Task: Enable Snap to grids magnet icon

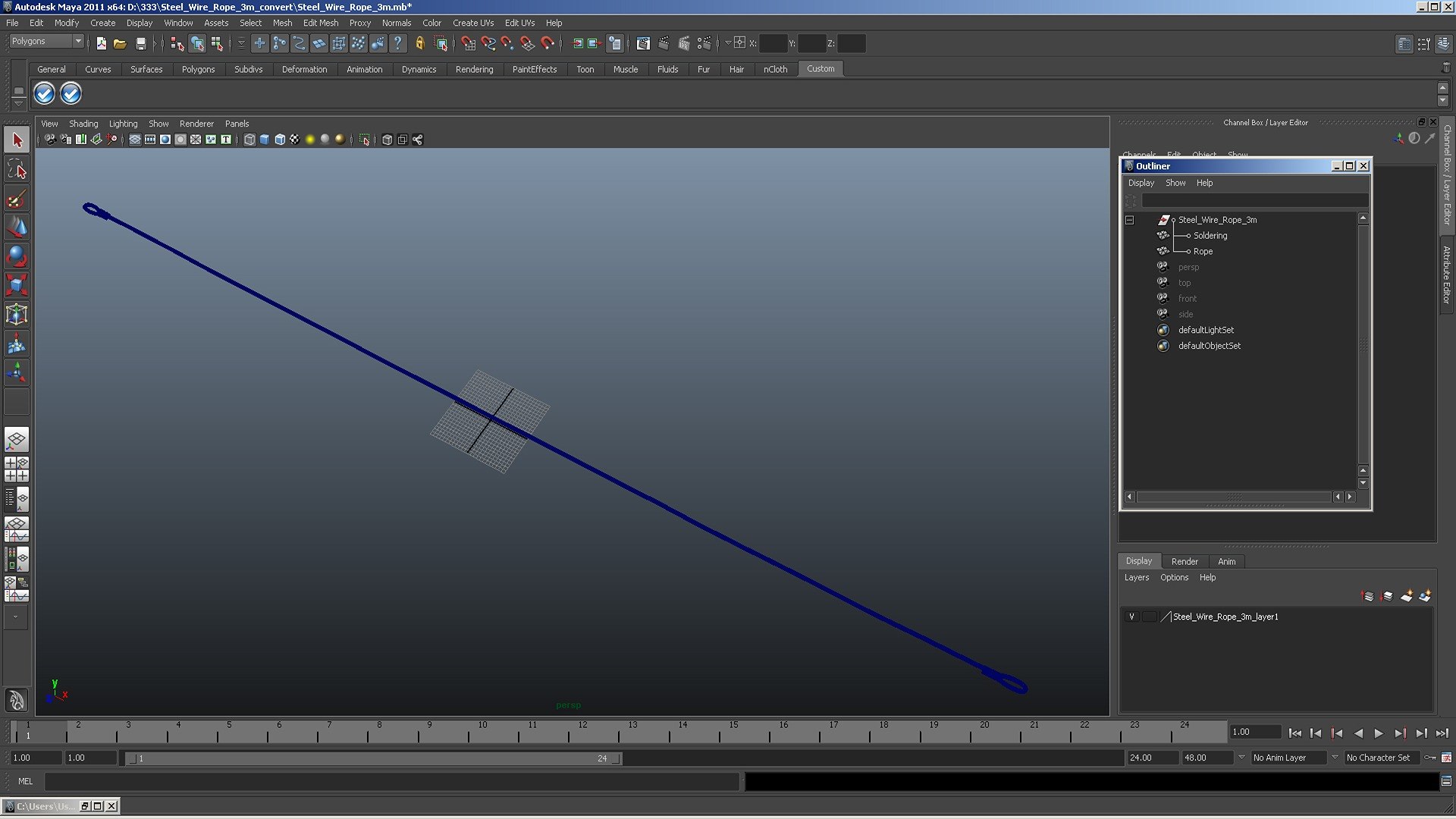Action: coord(468,44)
